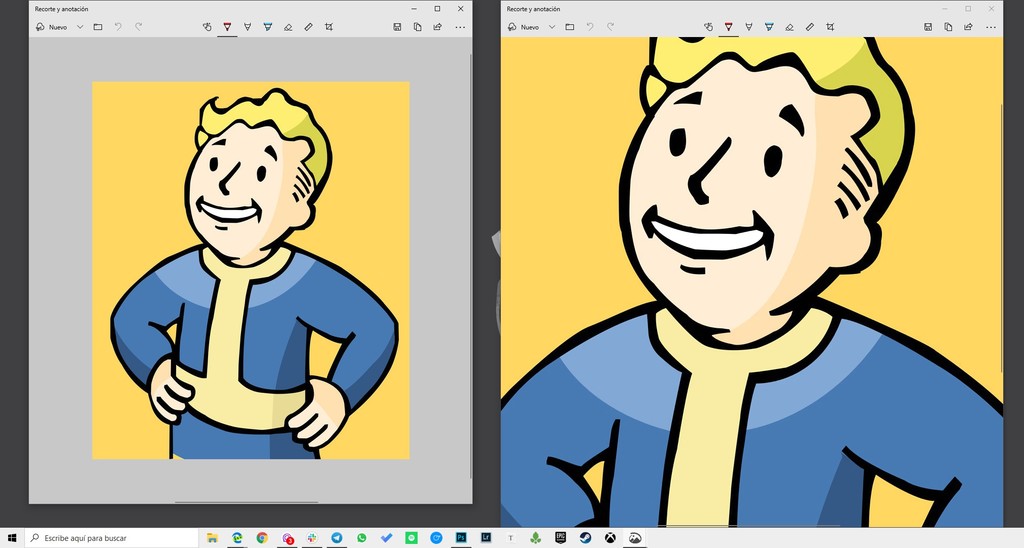Copy snip in the left window
1024x548 pixels.
coord(417,27)
